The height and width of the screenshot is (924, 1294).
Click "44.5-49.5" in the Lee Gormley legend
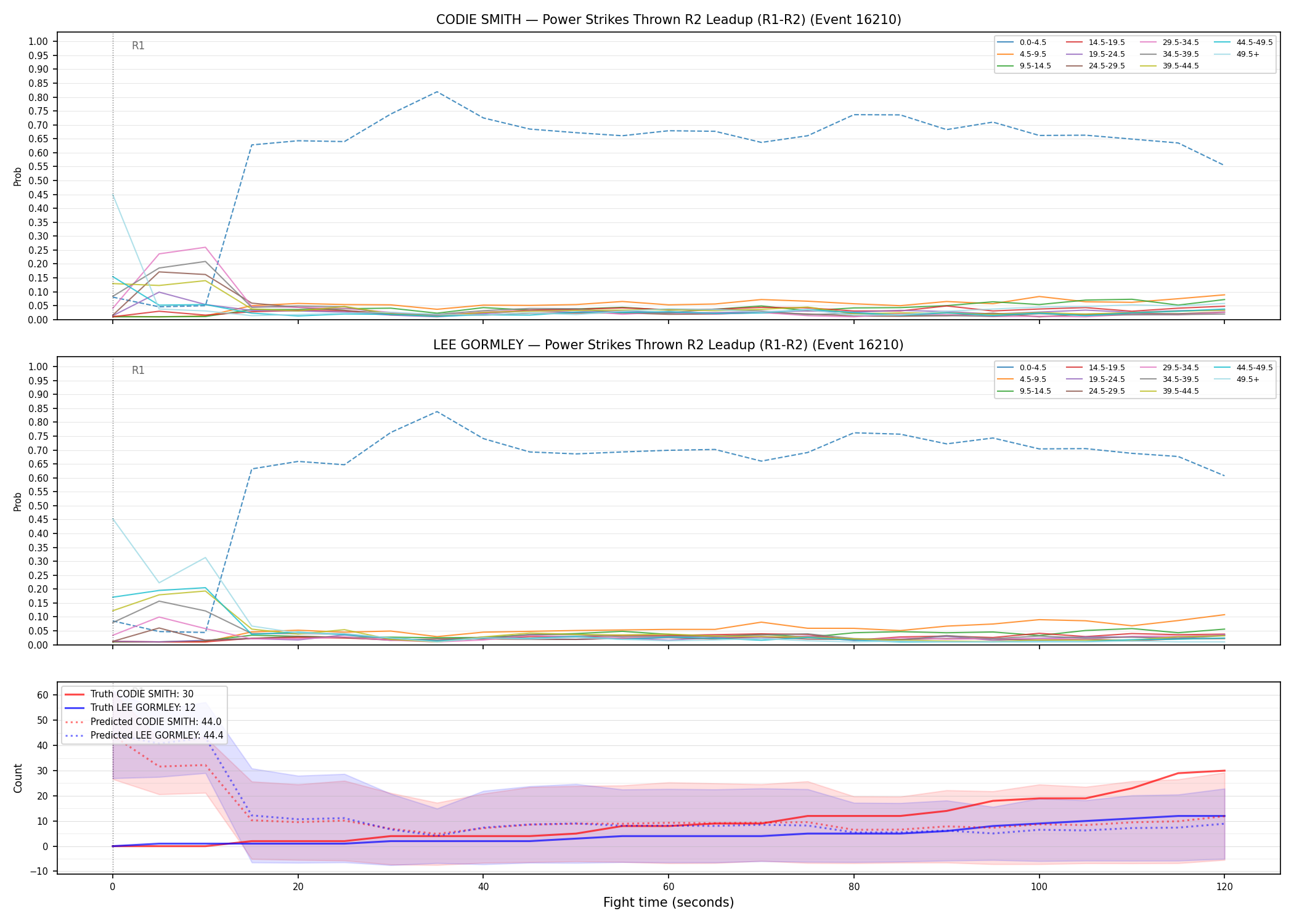click(x=1255, y=368)
